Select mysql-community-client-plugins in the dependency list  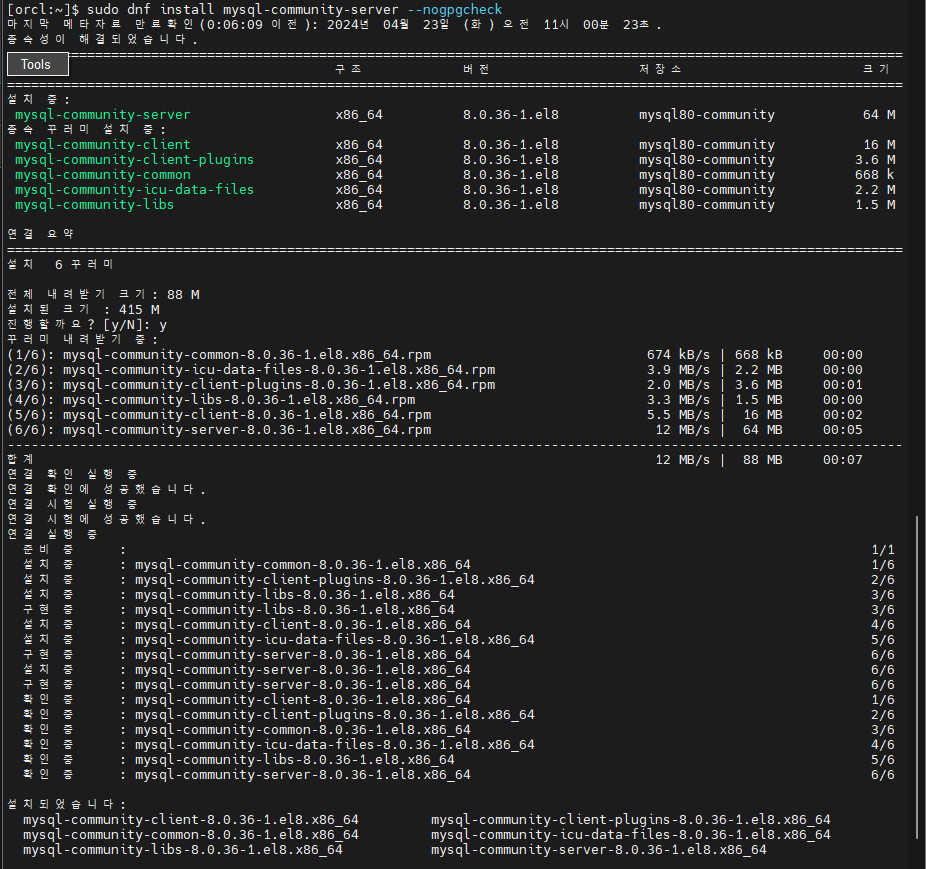click(x=134, y=160)
